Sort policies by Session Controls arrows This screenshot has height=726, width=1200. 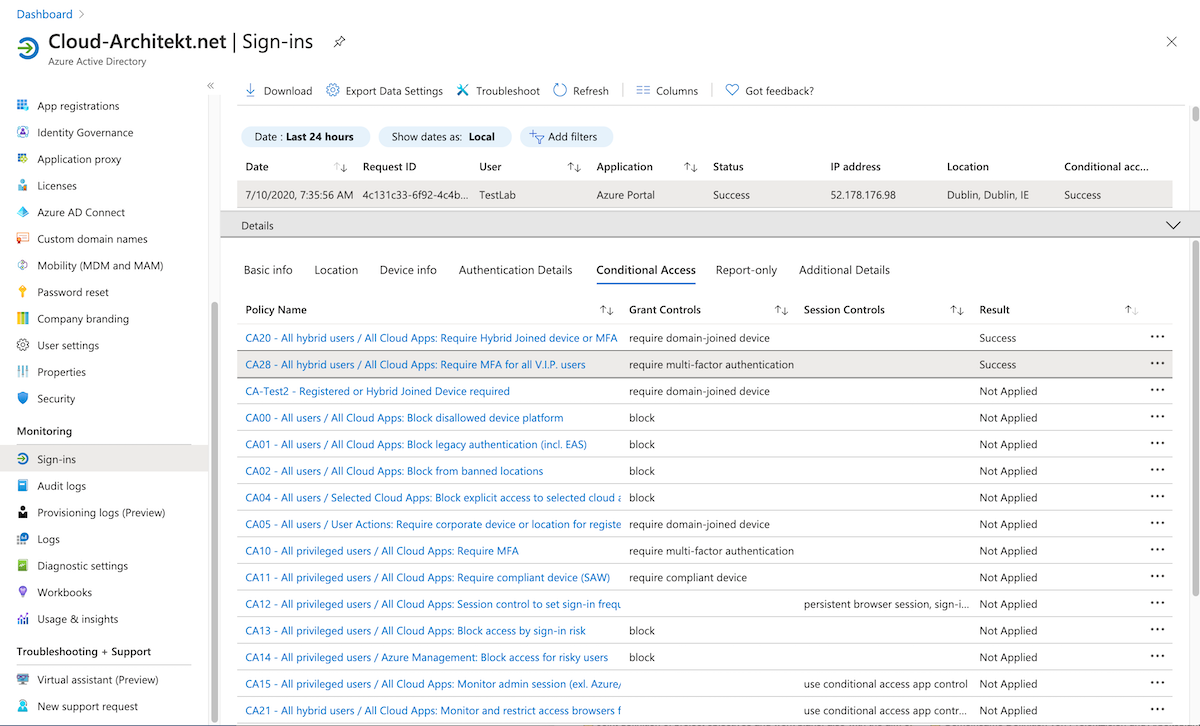[x=957, y=310]
